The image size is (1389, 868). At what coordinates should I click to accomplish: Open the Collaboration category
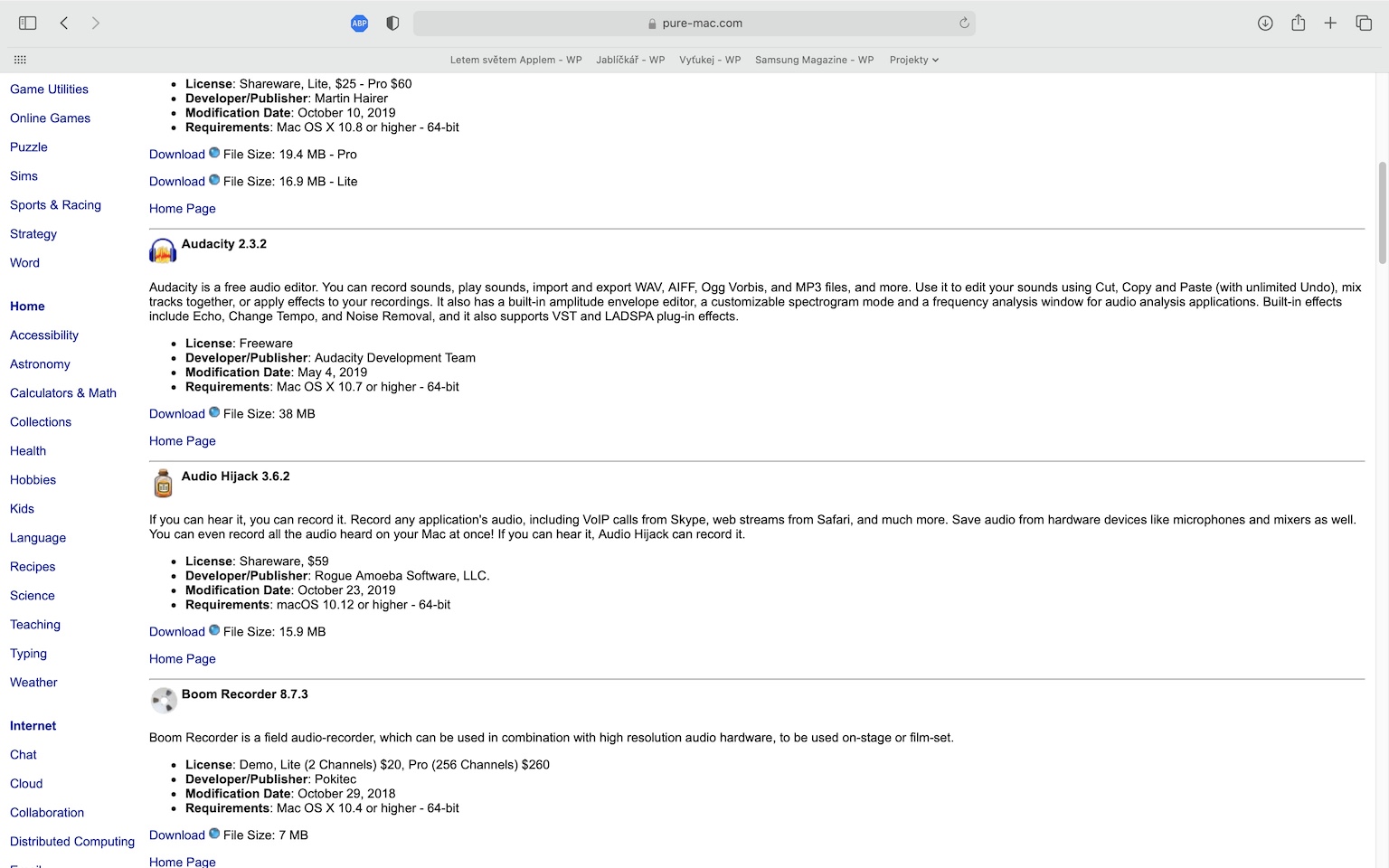click(47, 813)
